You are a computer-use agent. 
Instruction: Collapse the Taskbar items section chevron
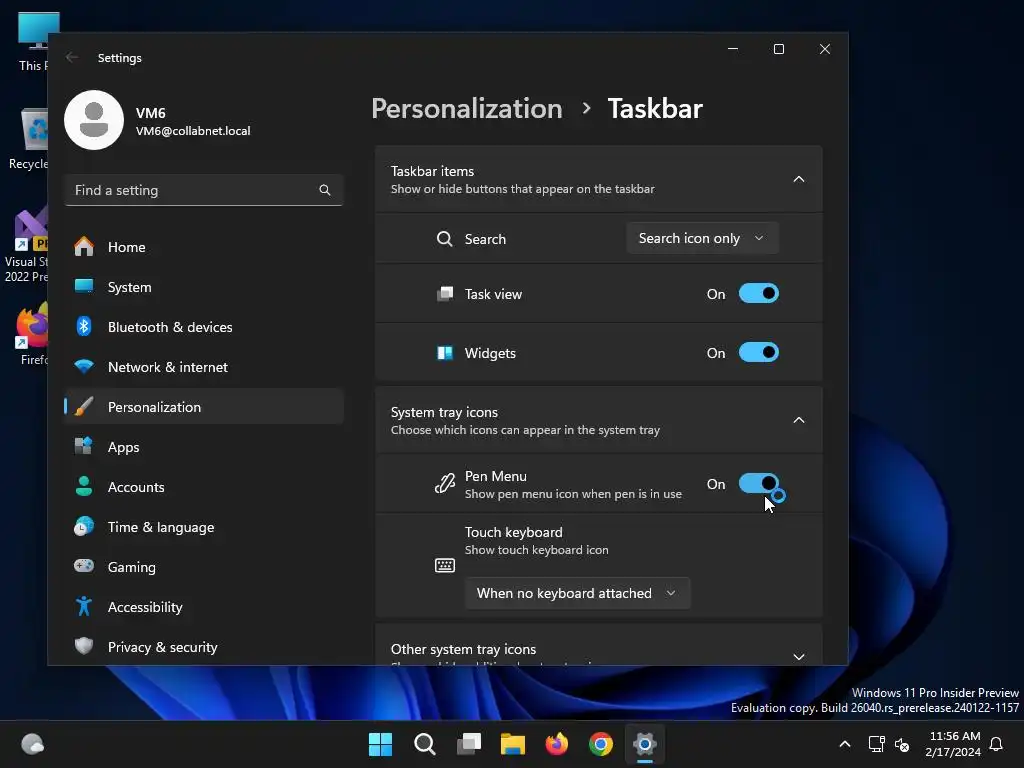pyautogui.click(x=799, y=179)
